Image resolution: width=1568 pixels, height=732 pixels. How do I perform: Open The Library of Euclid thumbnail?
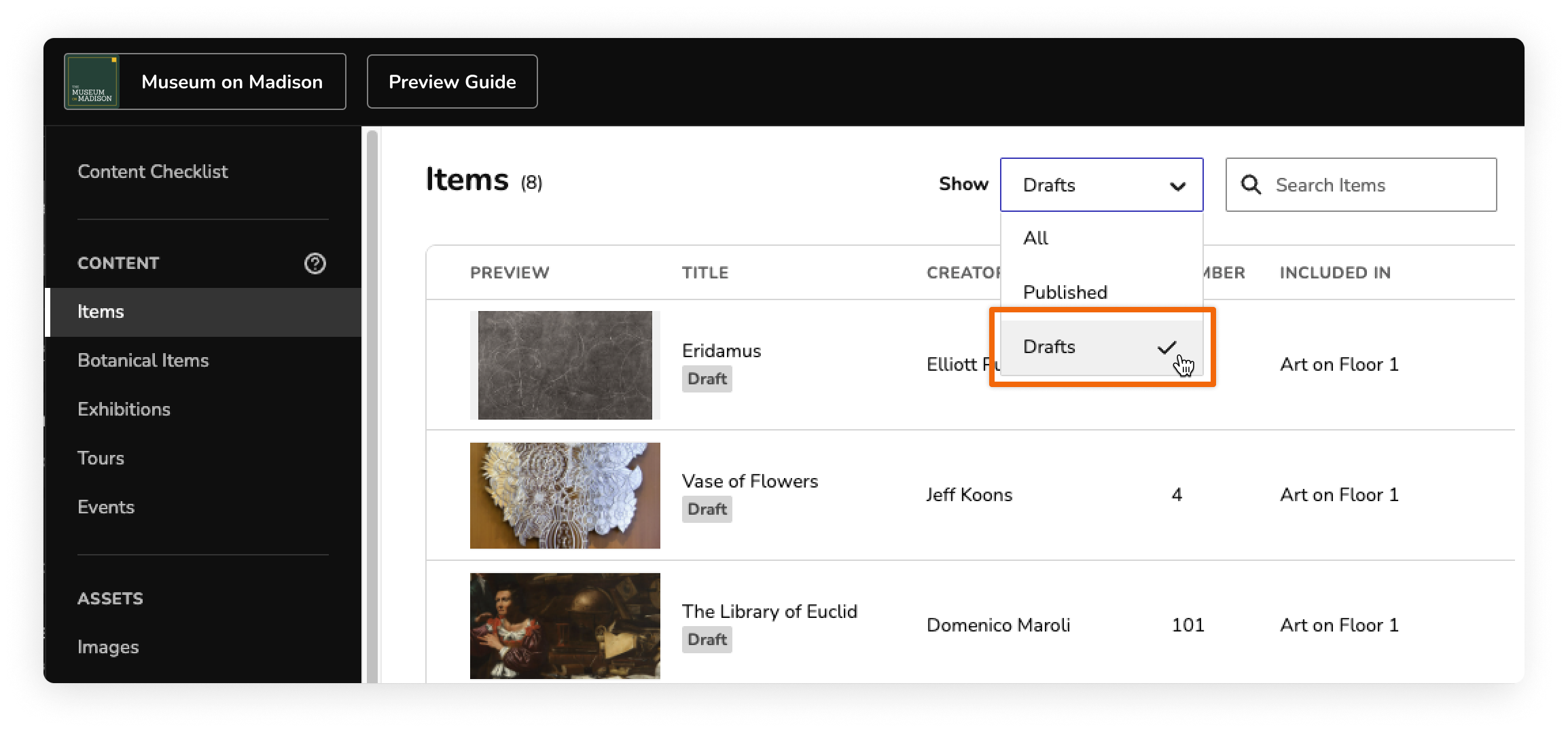(565, 626)
